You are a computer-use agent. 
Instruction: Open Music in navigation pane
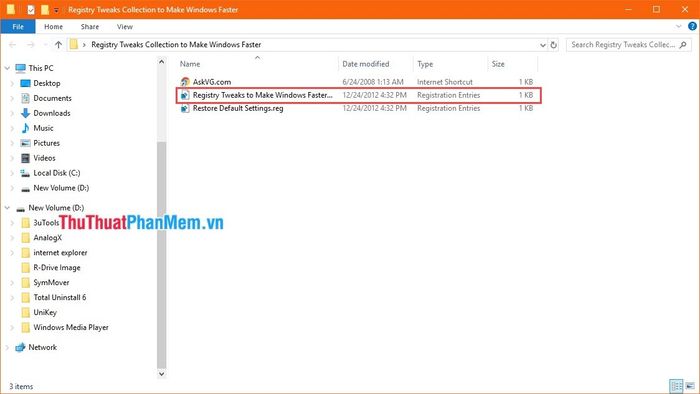pyautogui.click(x=43, y=128)
